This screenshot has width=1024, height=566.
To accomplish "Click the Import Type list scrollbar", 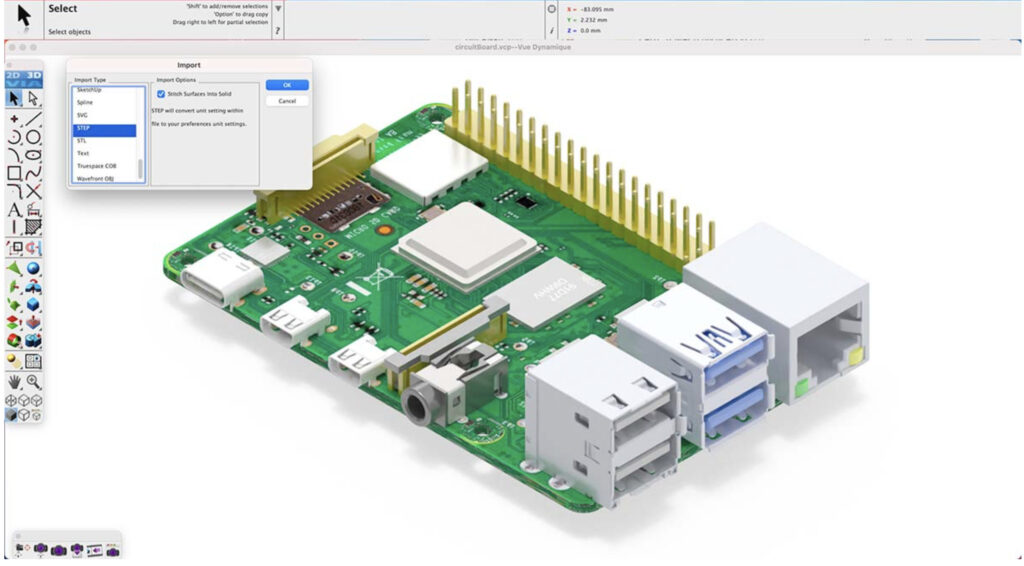I will point(140,166).
